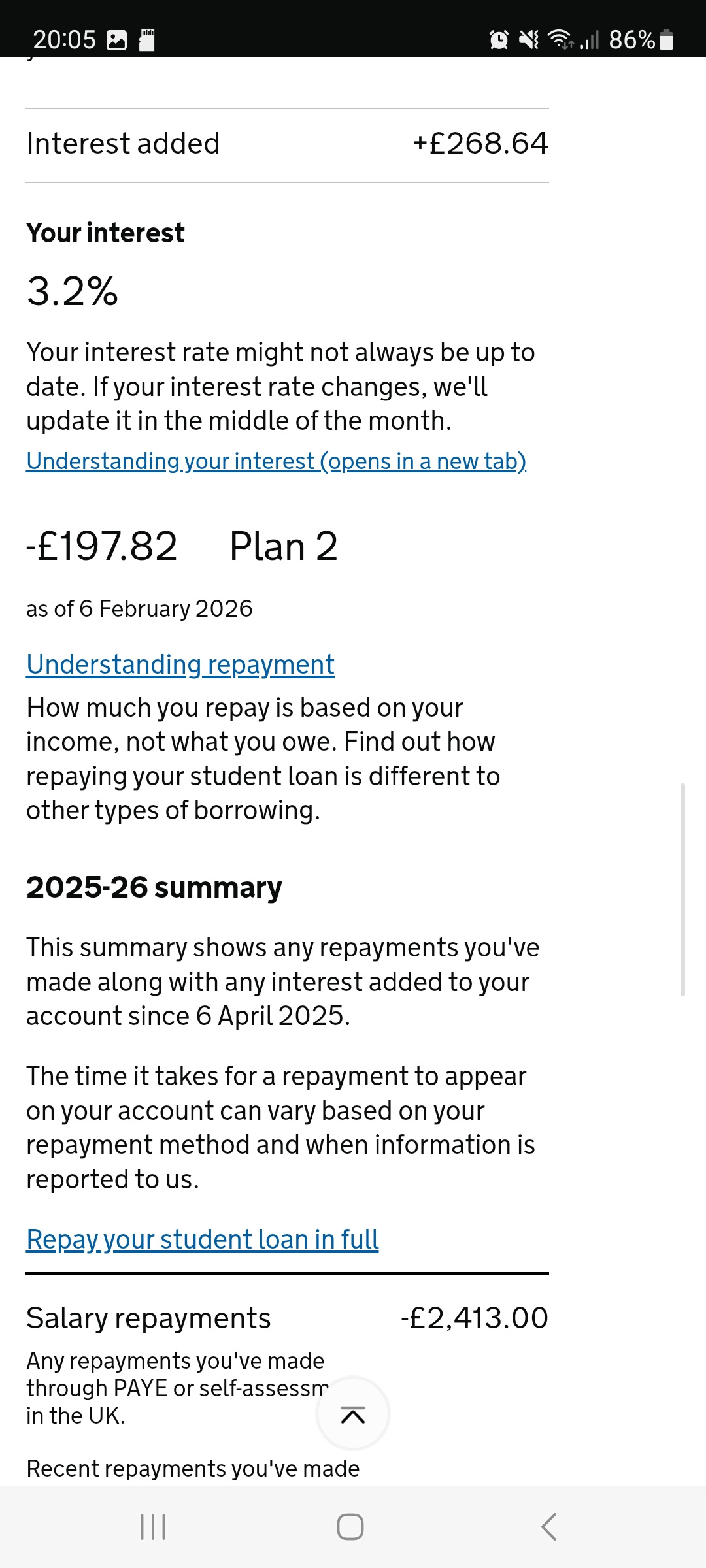This screenshot has width=706, height=1568.
Task: Tap the muted sound status icon
Action: tap(529, 40)
